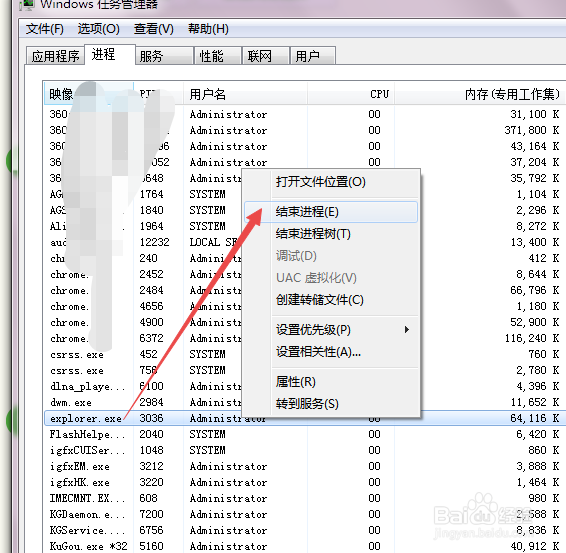Select the igfxCUISer... process row
This screenshot has height=553, width=566.
point(305,450)
